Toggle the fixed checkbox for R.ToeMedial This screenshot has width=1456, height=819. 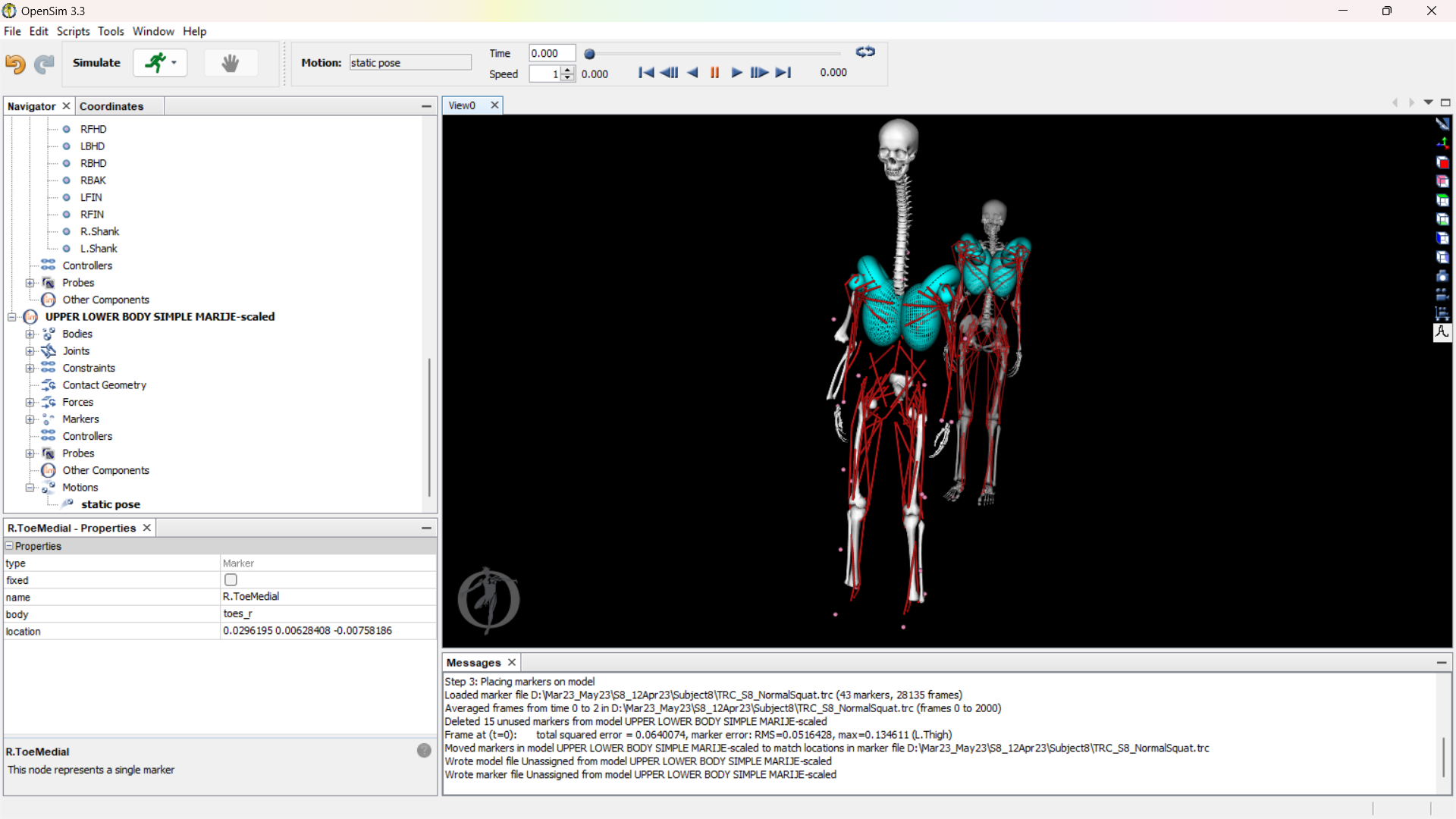point(231,579)
